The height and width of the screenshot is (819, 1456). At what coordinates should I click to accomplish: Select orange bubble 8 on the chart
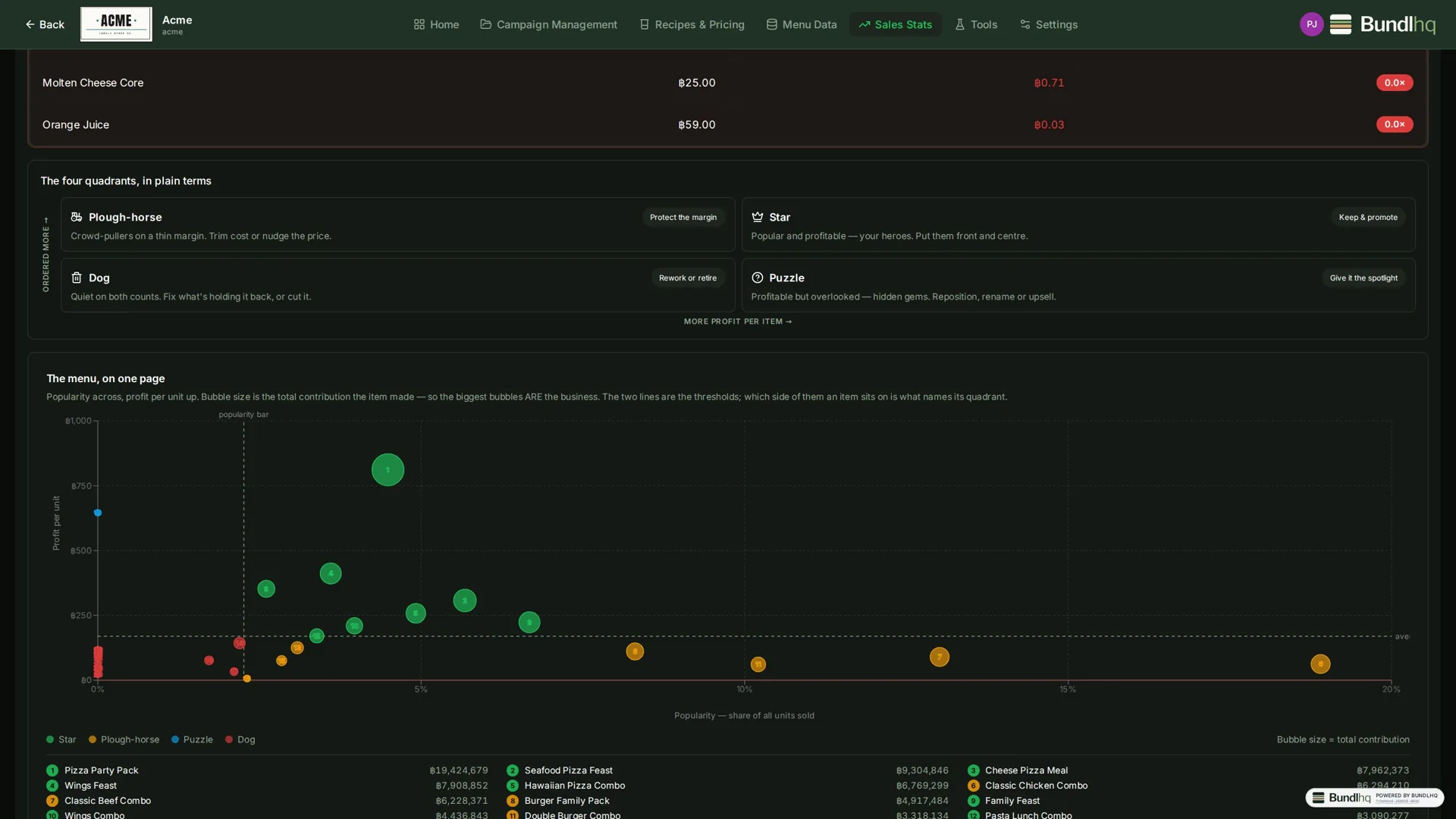click(635, 651)
